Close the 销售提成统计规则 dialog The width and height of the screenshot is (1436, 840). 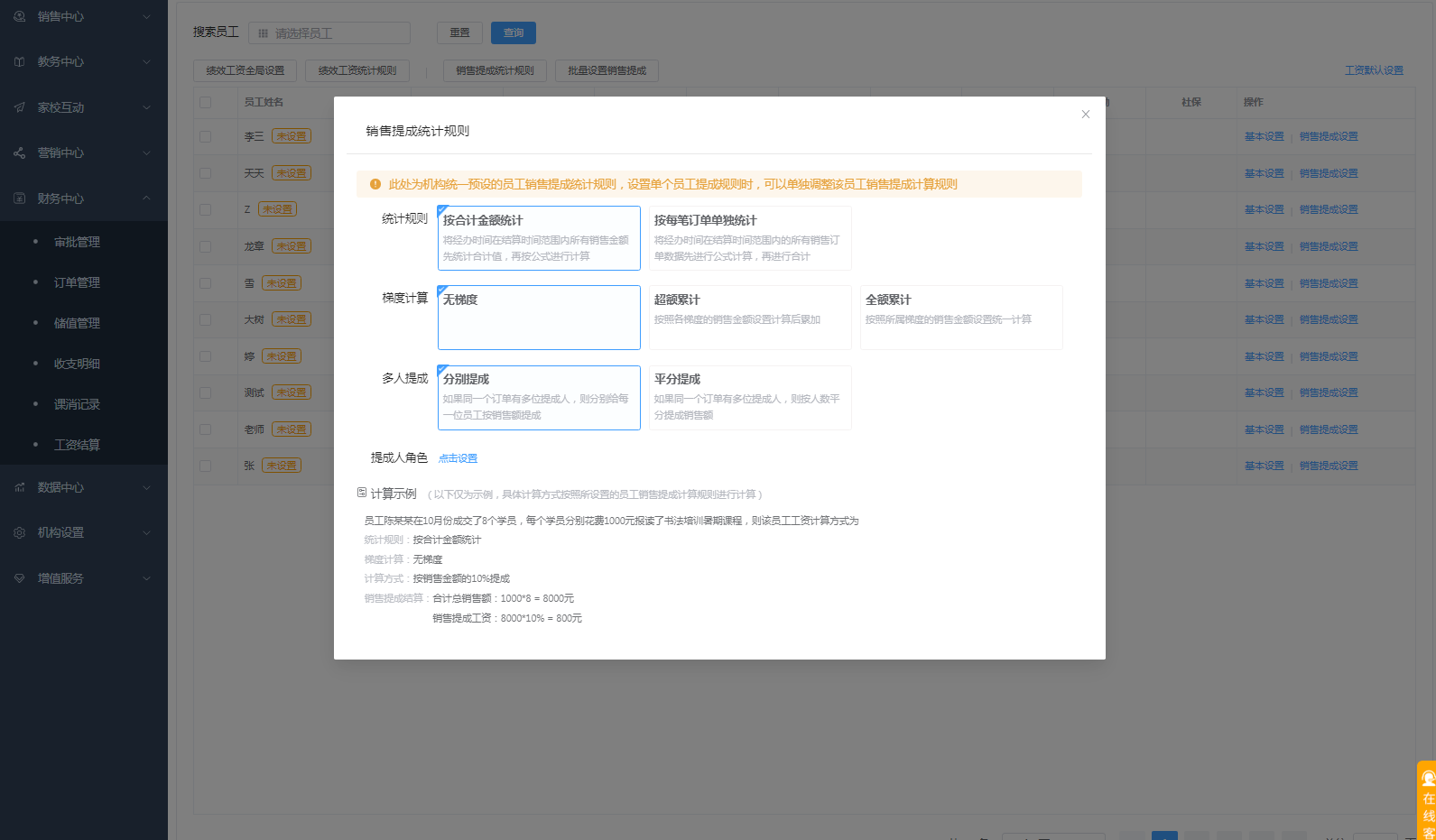pos(1086,115)
